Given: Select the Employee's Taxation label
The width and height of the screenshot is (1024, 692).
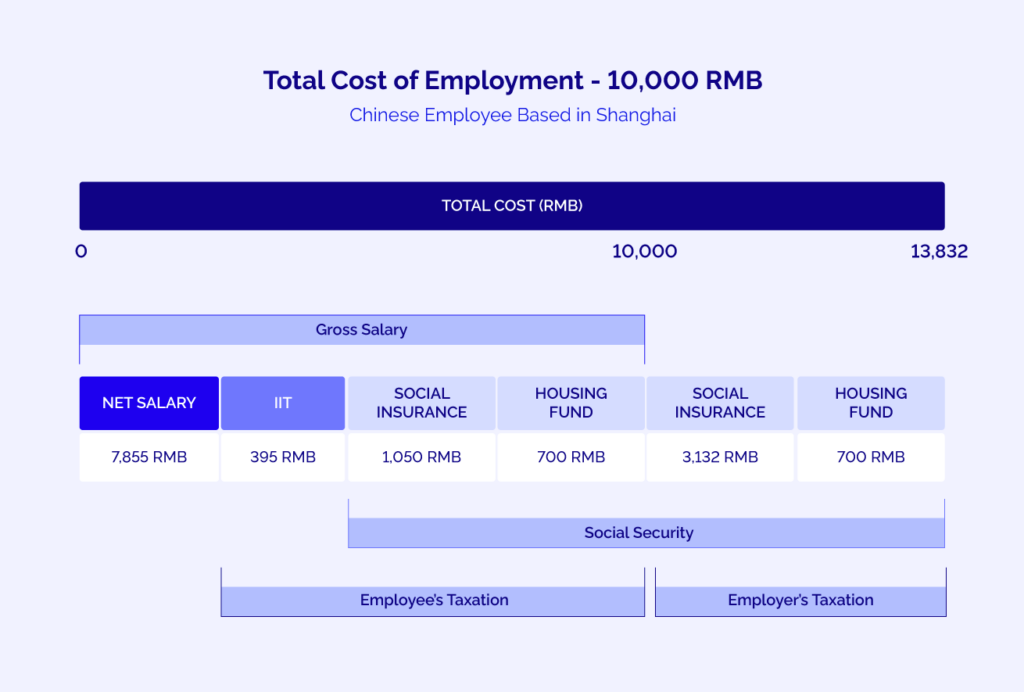Looking at the screenshot, I should (433, 599).
